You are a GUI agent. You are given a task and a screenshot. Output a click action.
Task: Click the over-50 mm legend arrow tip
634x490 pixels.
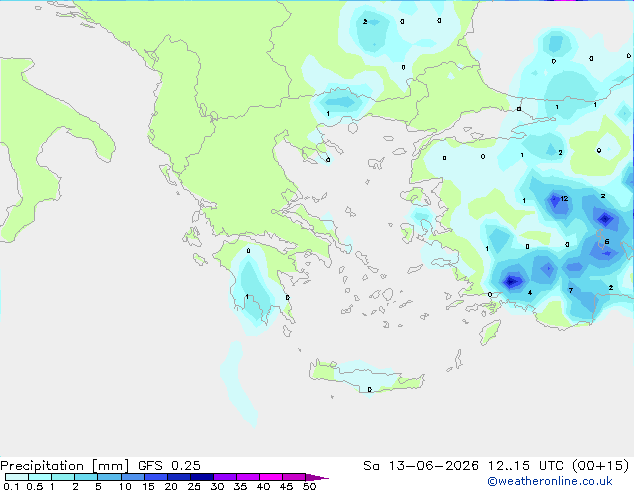[x=317, y=477]
